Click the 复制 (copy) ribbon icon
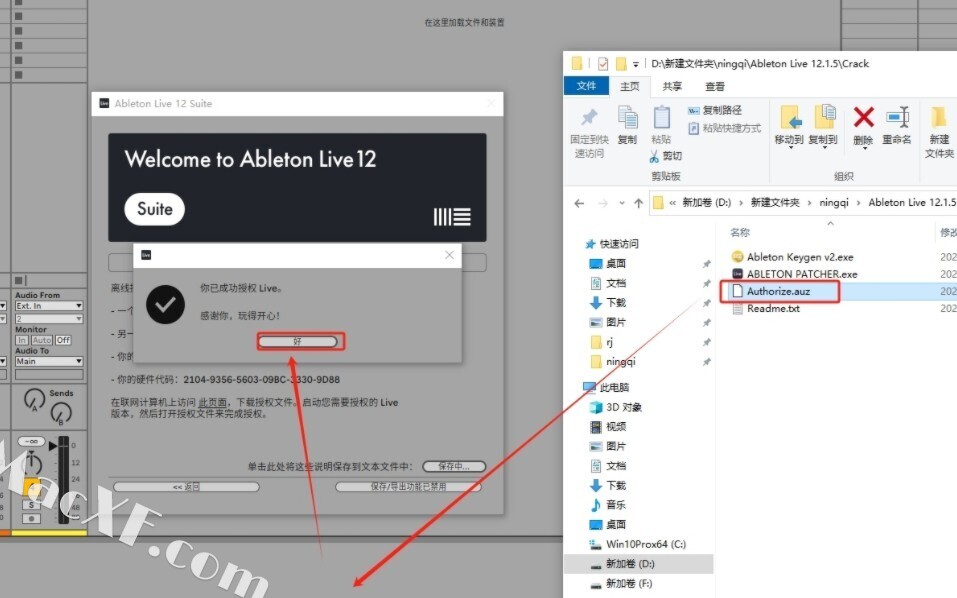The width and height of the screenshot is (957, 598). 627,117
